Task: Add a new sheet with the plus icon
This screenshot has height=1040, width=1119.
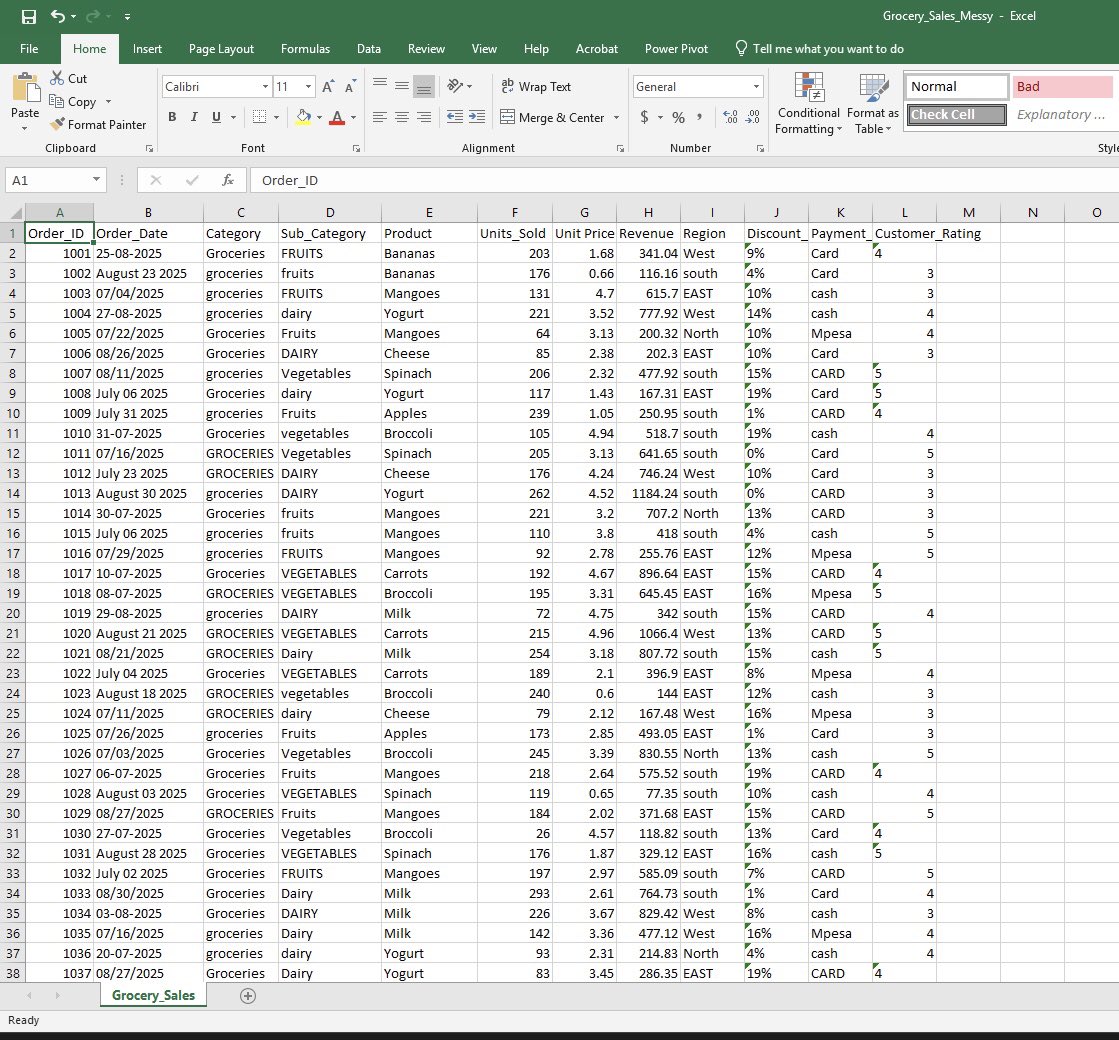Action: 248,996
